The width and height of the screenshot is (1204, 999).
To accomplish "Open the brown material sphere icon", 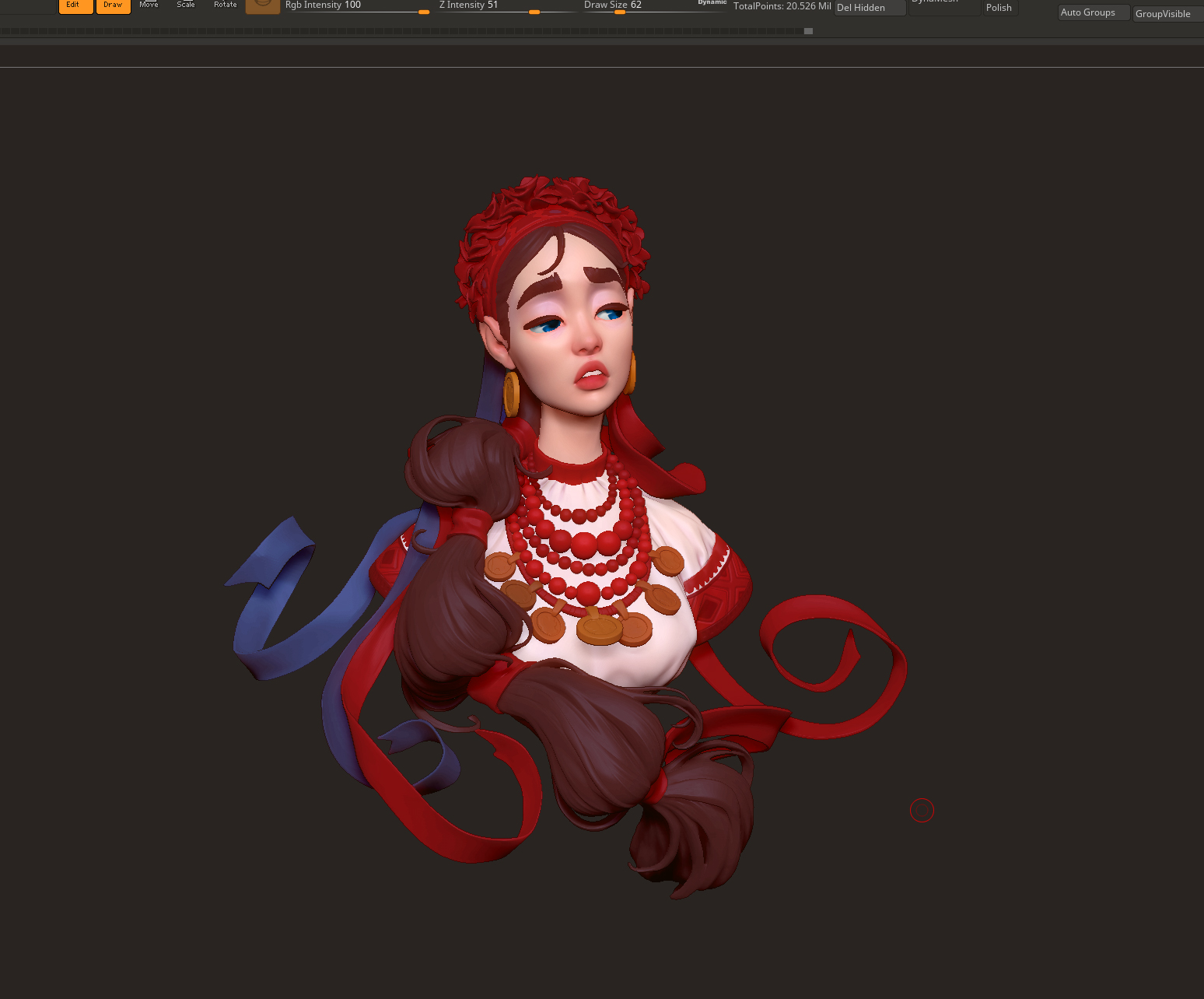I will pyautogui.click(x=263, y=6).
